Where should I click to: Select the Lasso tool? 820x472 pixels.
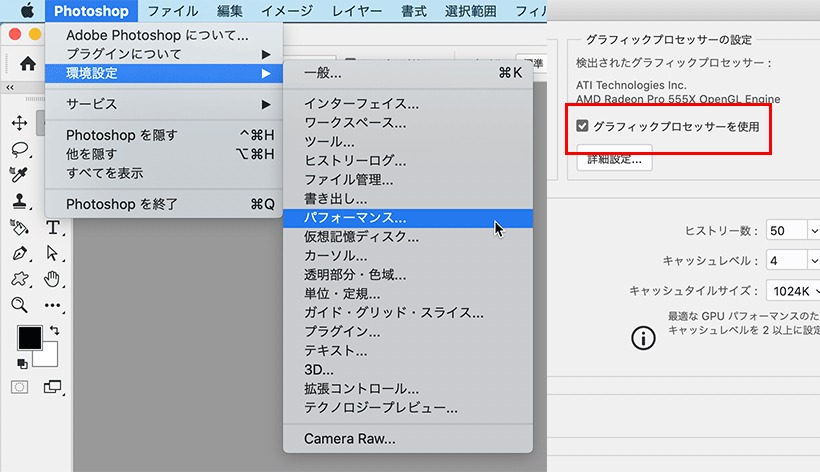pyautogui.click(x=19, y=149)
